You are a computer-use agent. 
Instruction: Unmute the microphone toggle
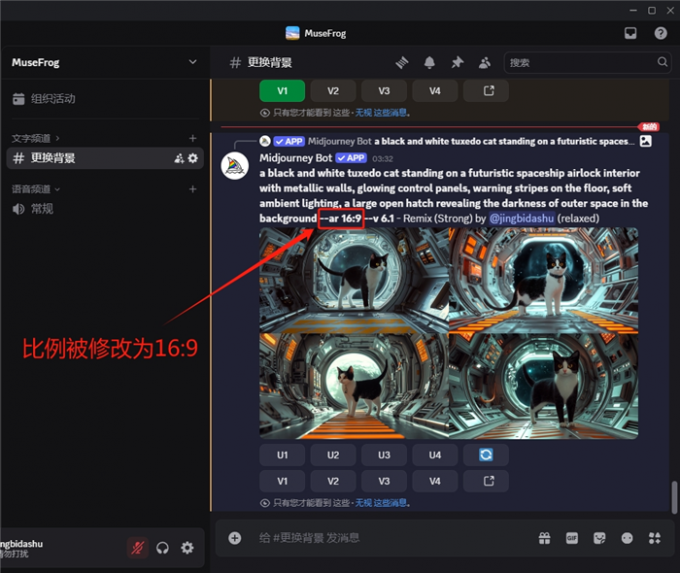point(137,548)
